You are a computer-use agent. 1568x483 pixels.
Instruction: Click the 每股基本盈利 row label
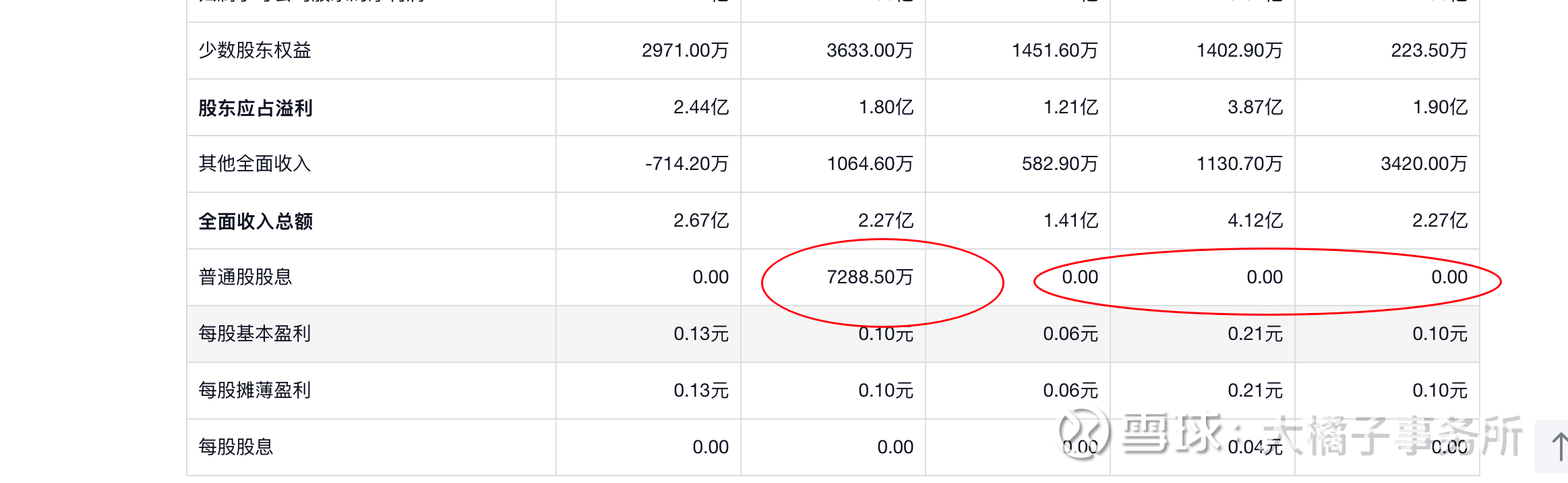pos(255,334)
